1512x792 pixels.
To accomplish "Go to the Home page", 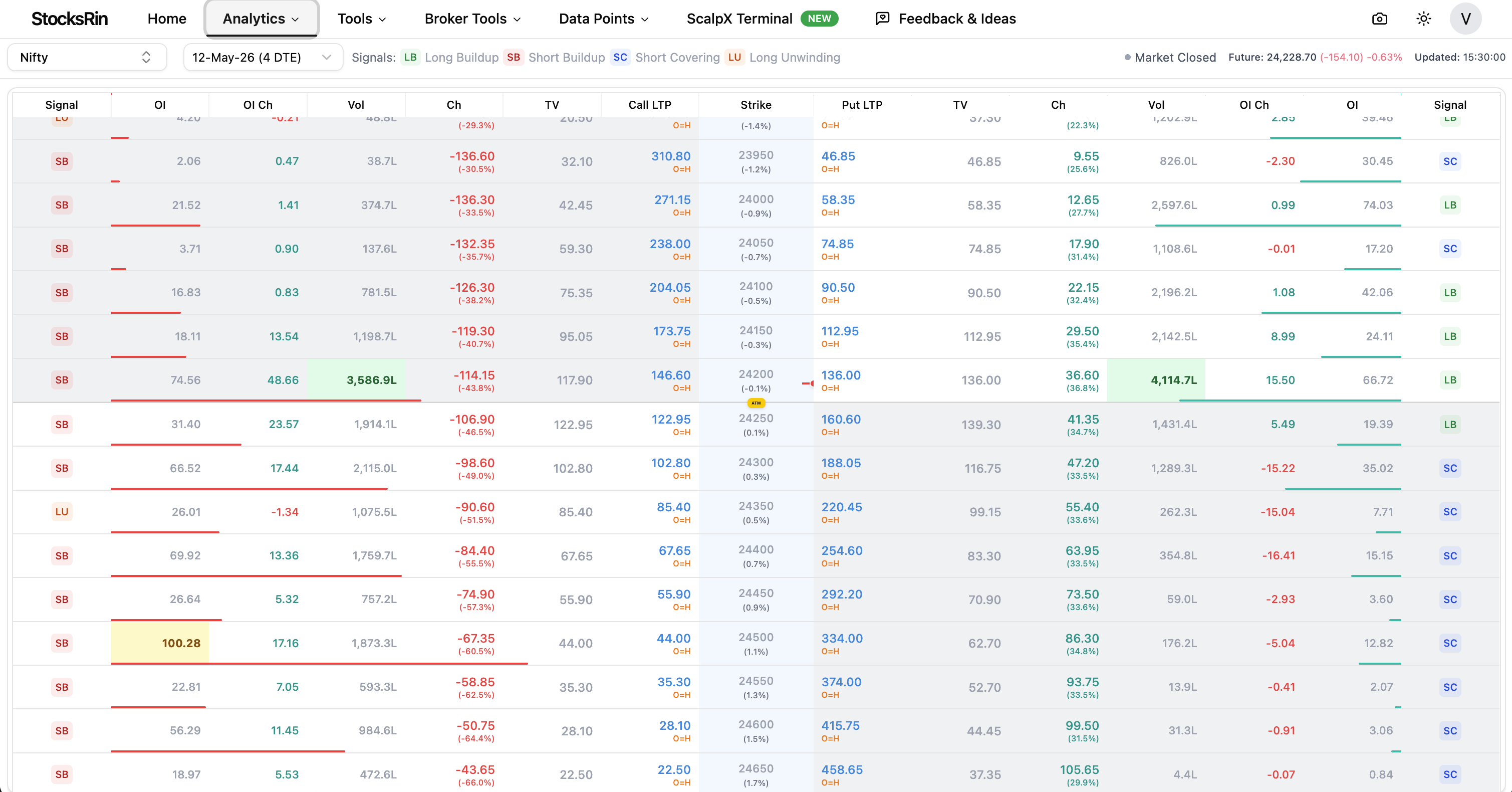I will pyautogui.click(x=167, y=19).
